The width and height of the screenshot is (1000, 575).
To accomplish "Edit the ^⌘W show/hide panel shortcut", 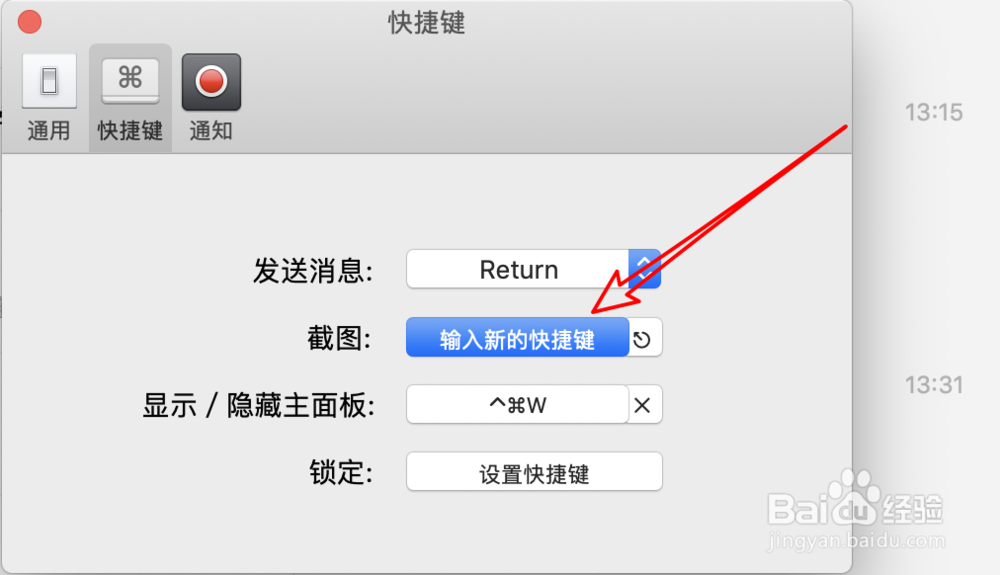I will click(517, 404).
